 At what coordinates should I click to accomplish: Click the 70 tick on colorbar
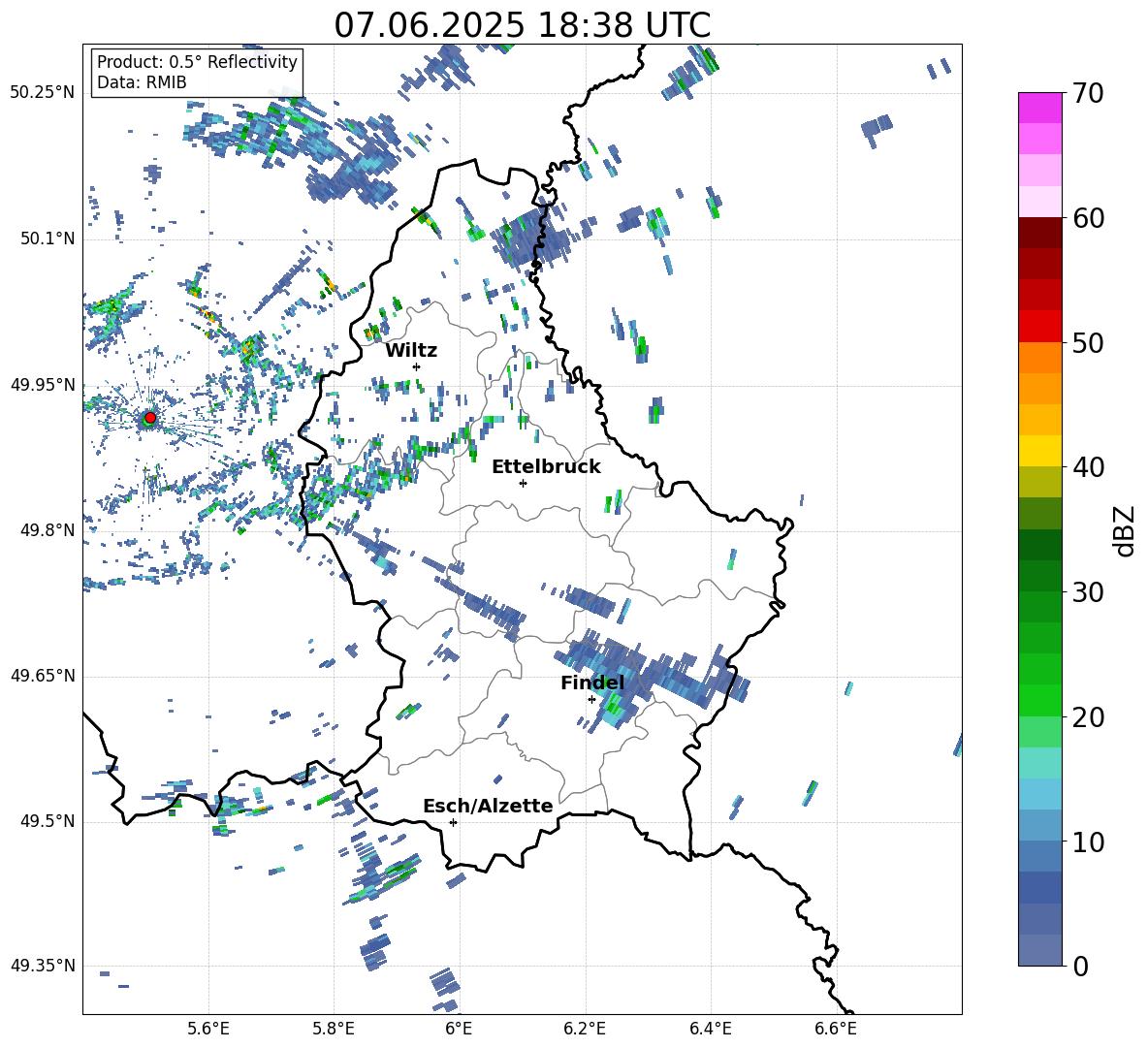1087,94
